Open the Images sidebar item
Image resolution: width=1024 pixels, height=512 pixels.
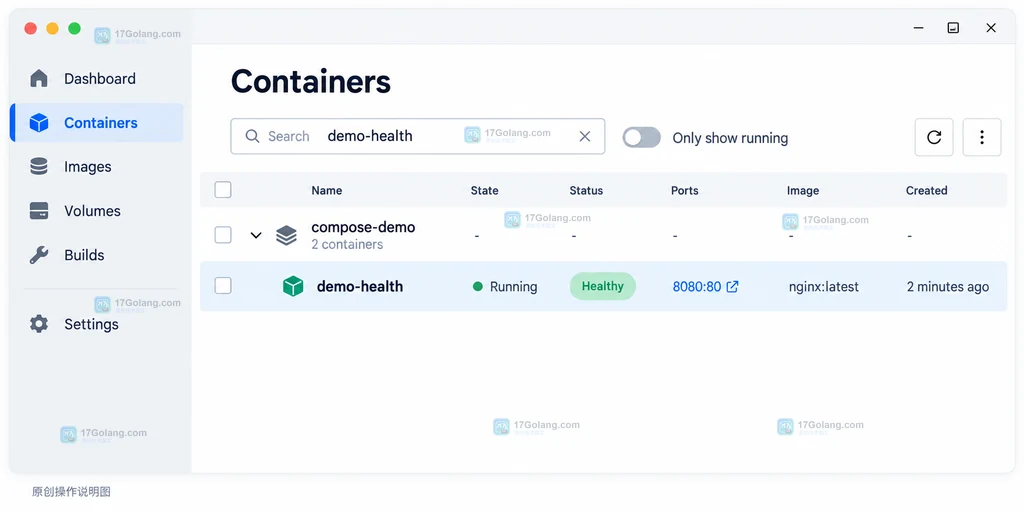pos(97,167)
